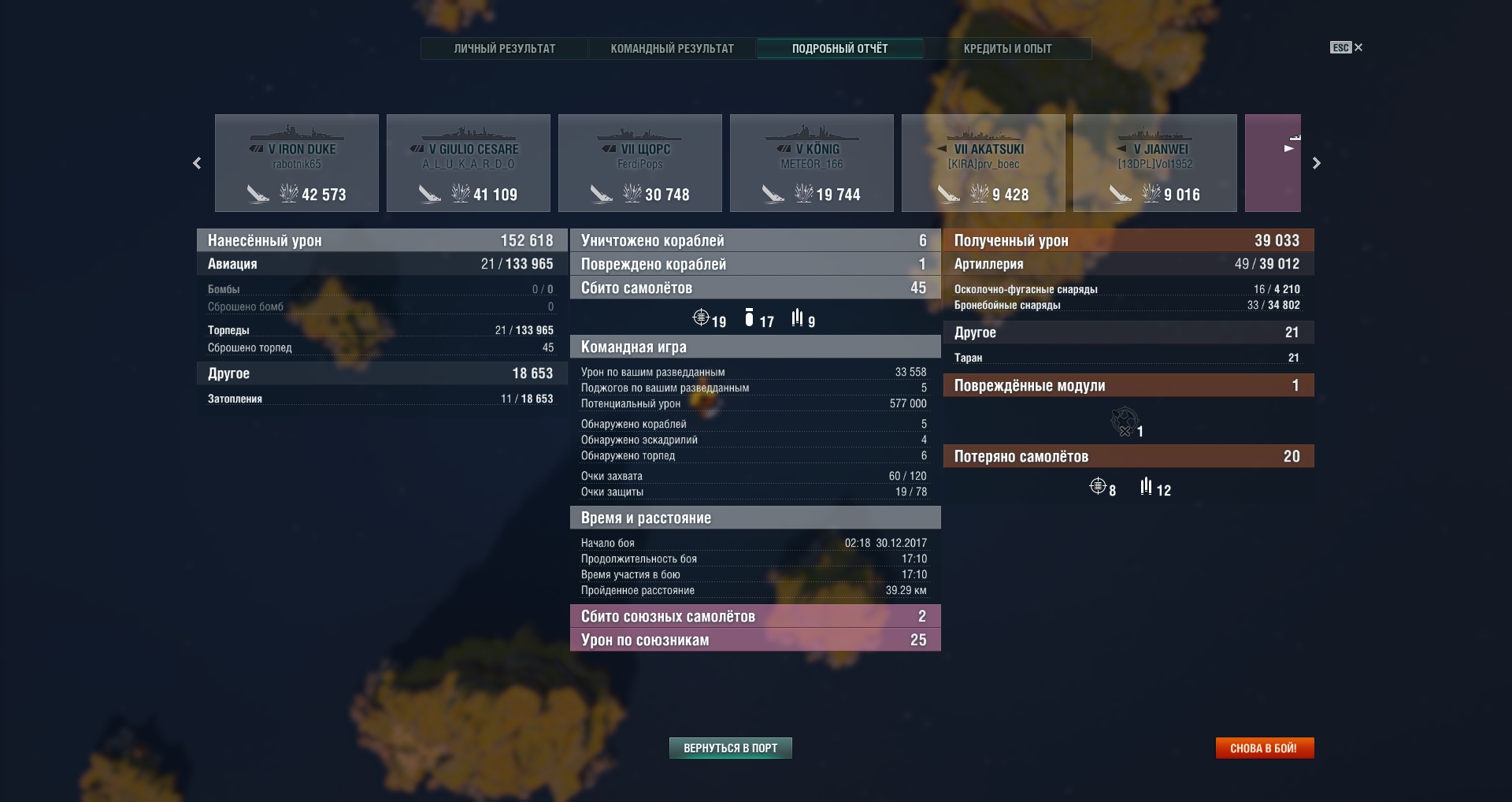Click sunk ship icon on Iron Duke card
The image size is (1512, 802).
[258, 194]
